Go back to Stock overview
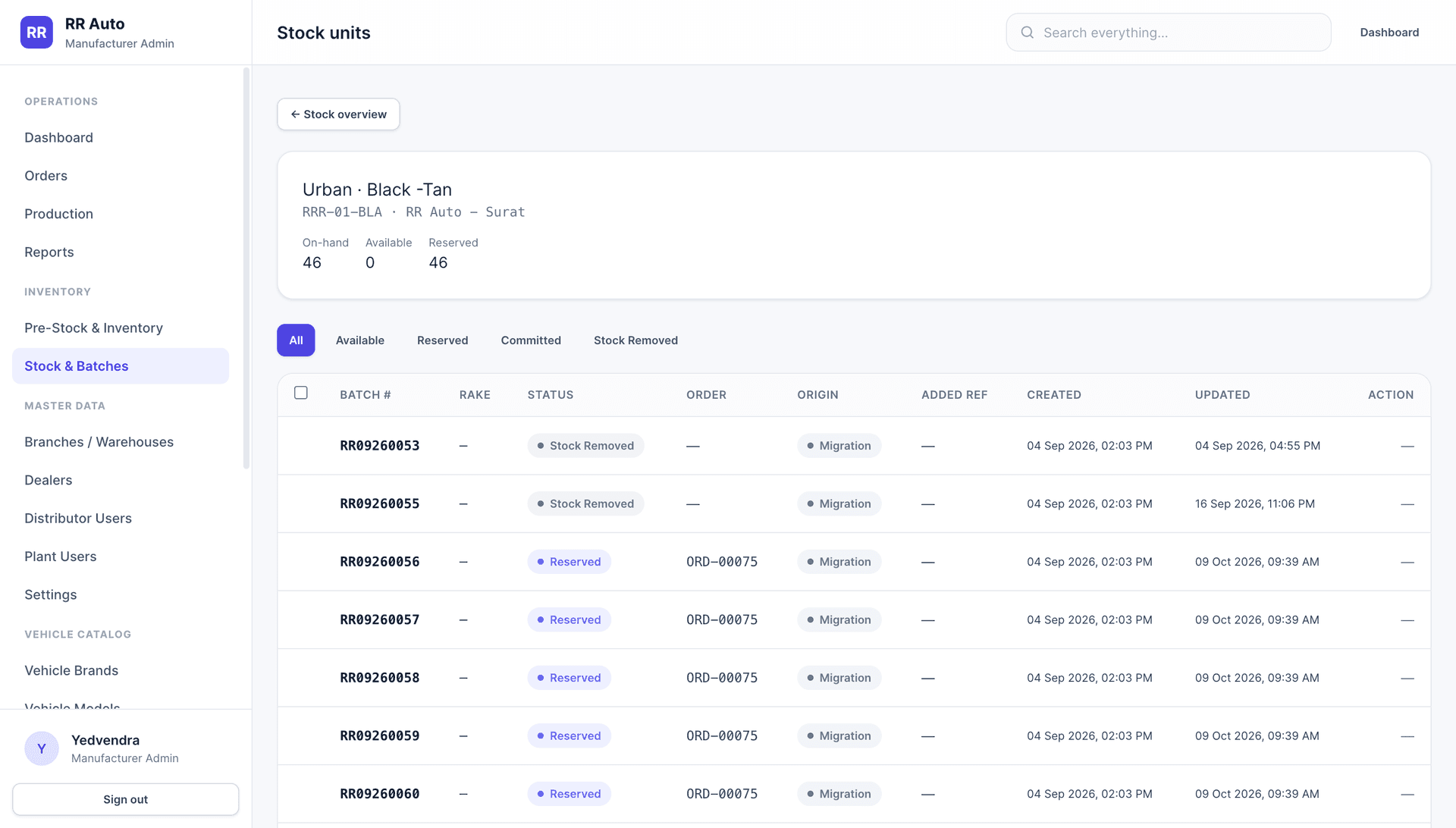Screen dimensions: 1456x828 tap(338, 114)
